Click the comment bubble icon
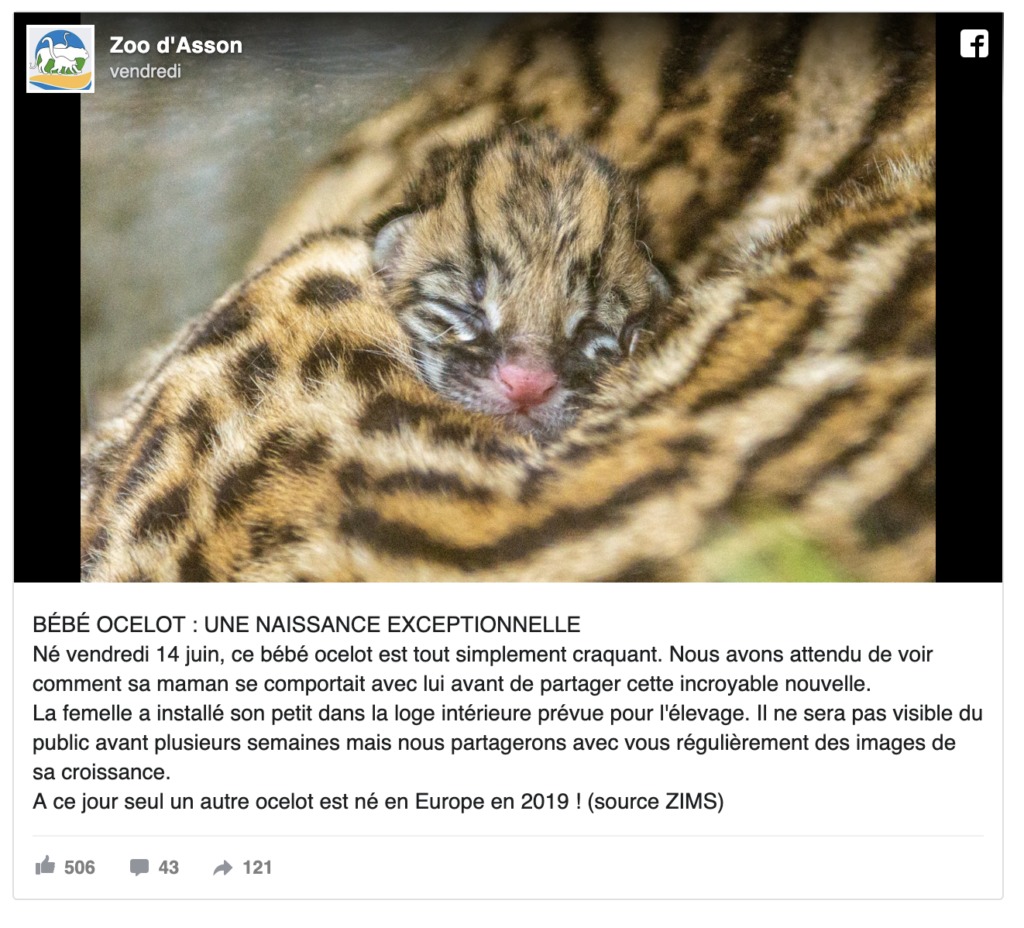1024x928 pixels. coord(138,867)
